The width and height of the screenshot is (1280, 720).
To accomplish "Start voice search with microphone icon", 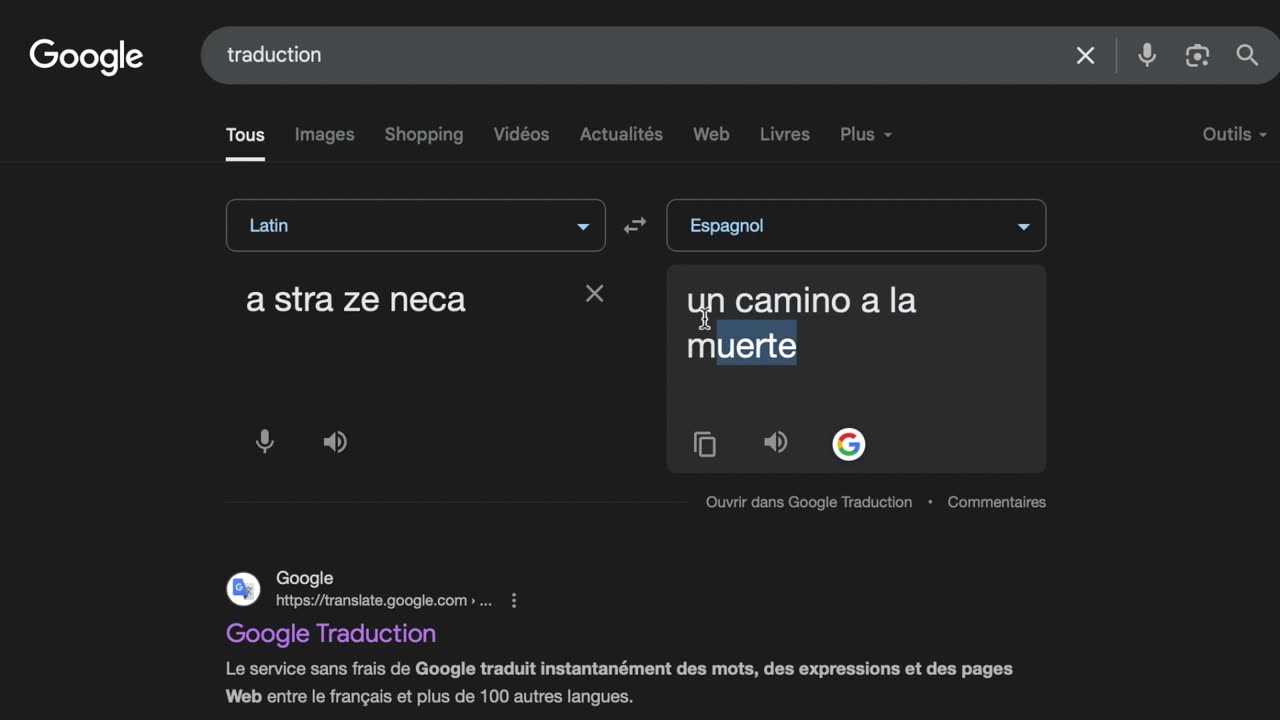I will pyautogui.click(x=1147, y=56).
